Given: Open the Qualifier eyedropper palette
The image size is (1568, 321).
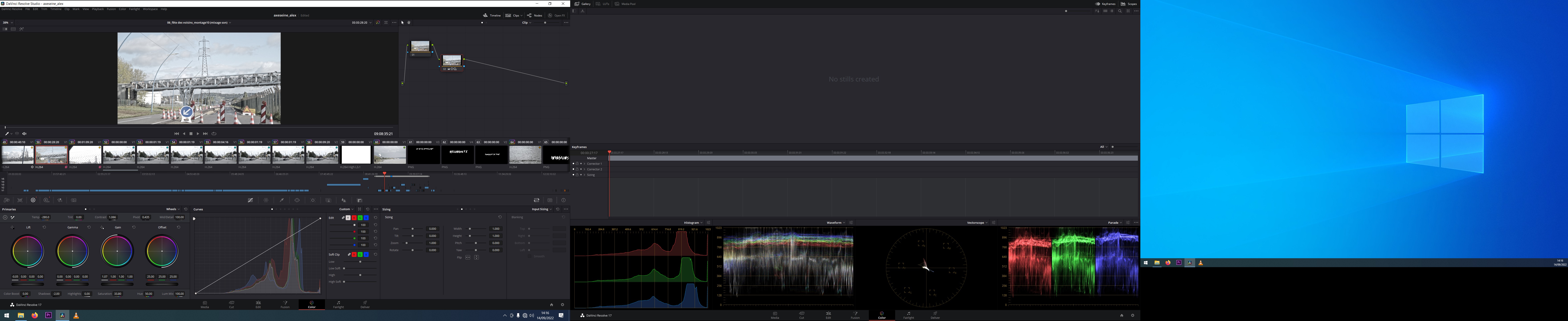Looking at the screenshot, I should [x=282, y=200].
